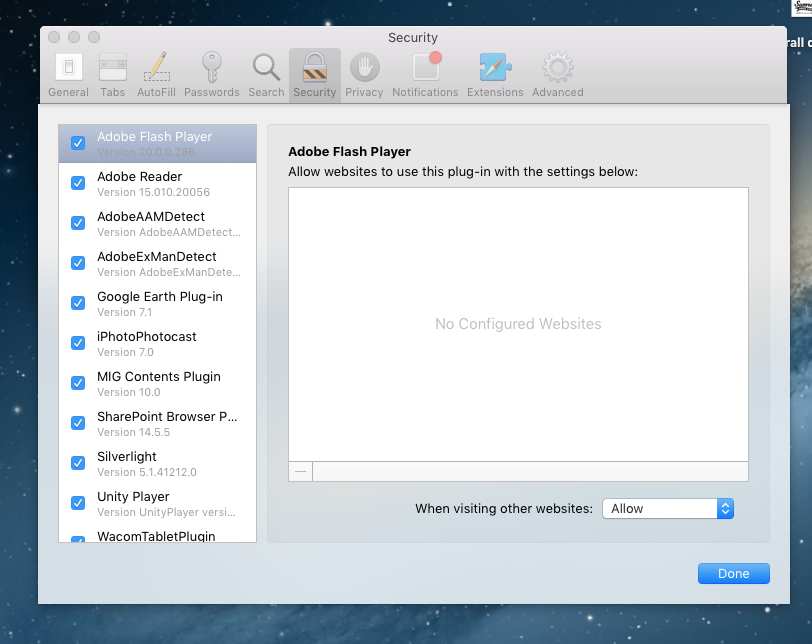Select Adobe Reader in the plug-in list
The height and width of the screenshot is (644, 812).
coord(157,184)
